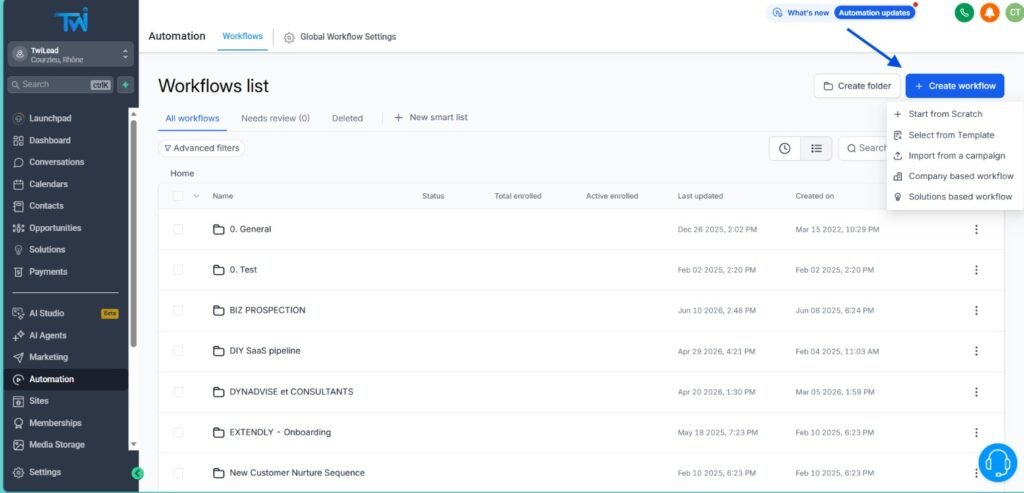
Task: Choose Import from a campaign
Action: [x=955, y=155]
